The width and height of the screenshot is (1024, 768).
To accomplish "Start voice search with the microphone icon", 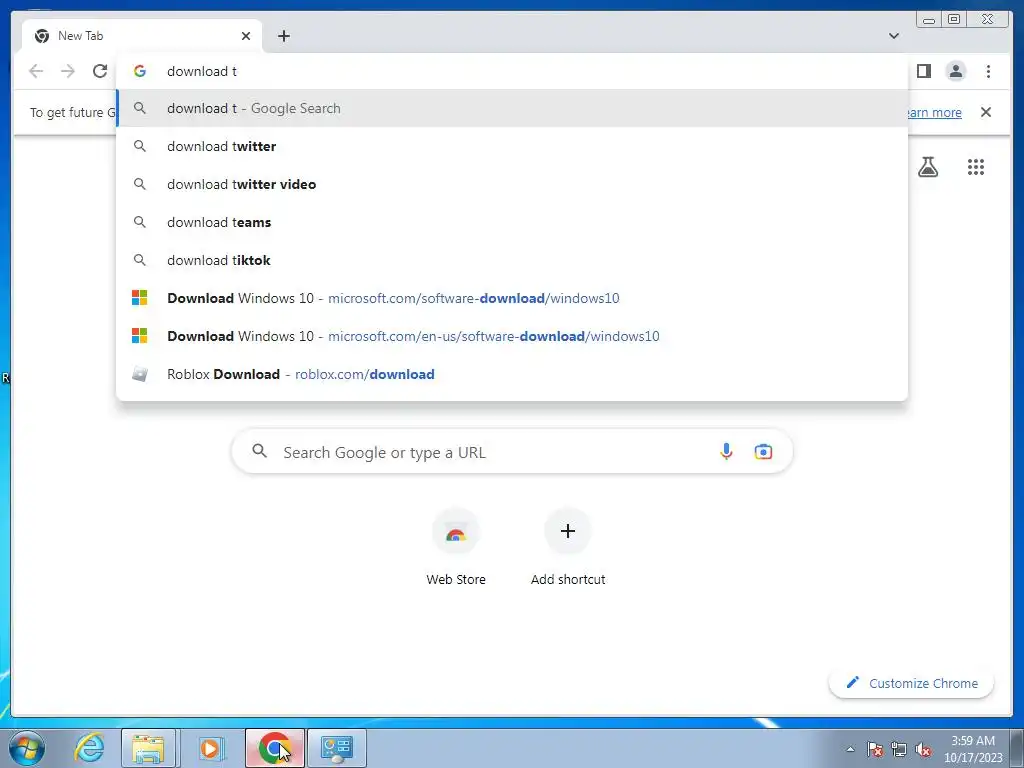I will 726,451.
